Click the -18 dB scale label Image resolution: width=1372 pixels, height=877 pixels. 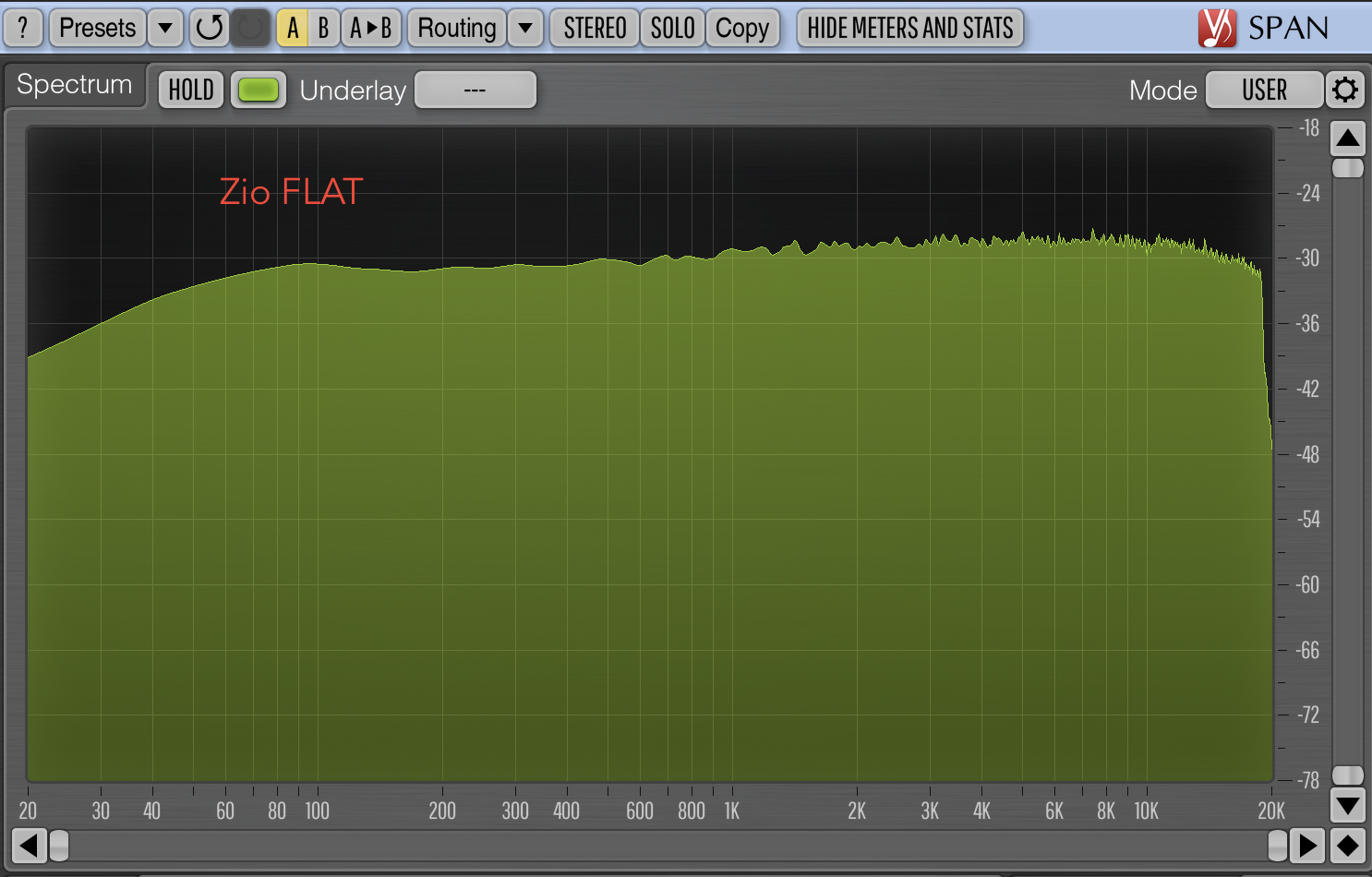pyautogui.click(x=1309, y=128)
